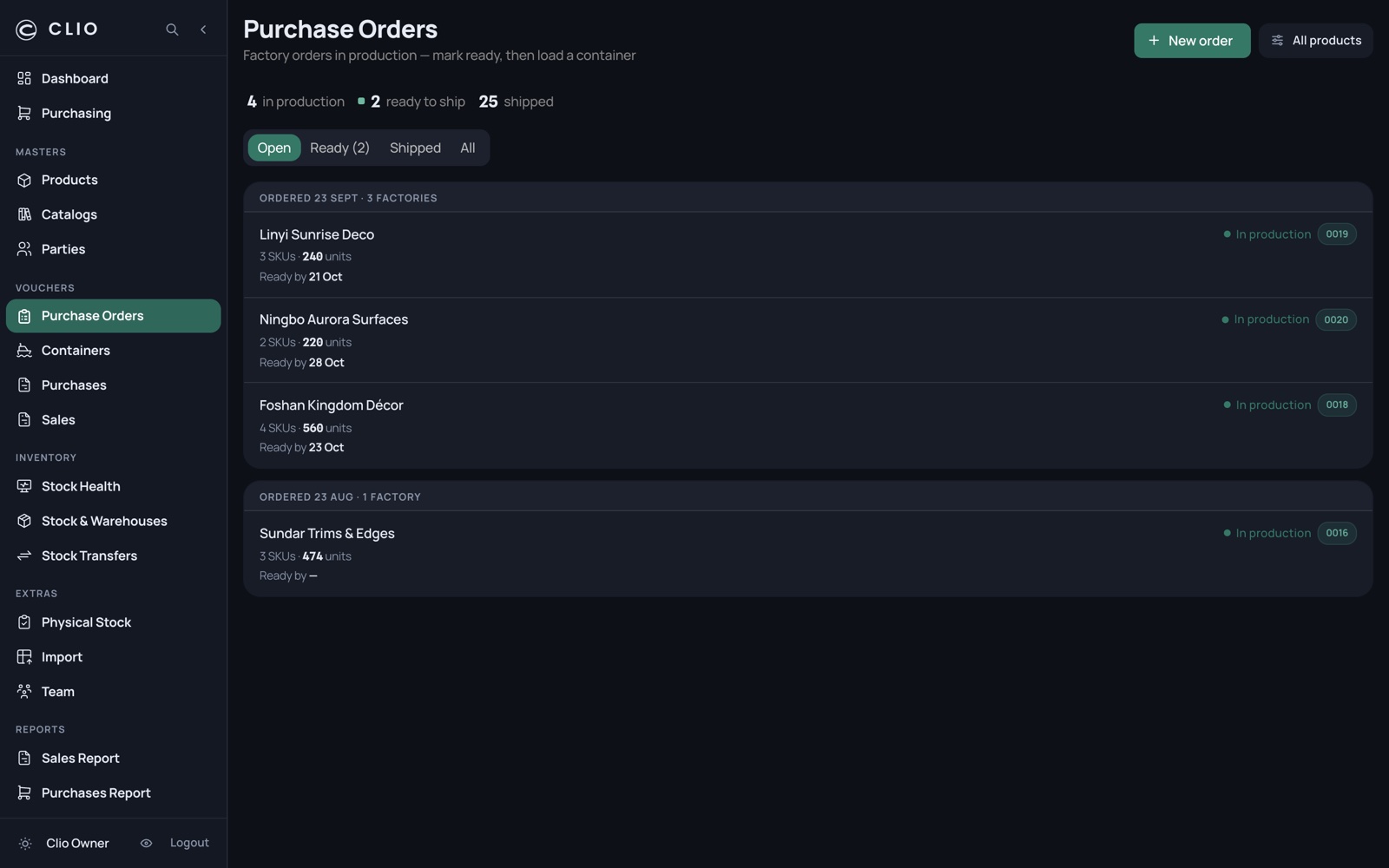Toggle the eye visibility icon near Logout

coord(146,844)
